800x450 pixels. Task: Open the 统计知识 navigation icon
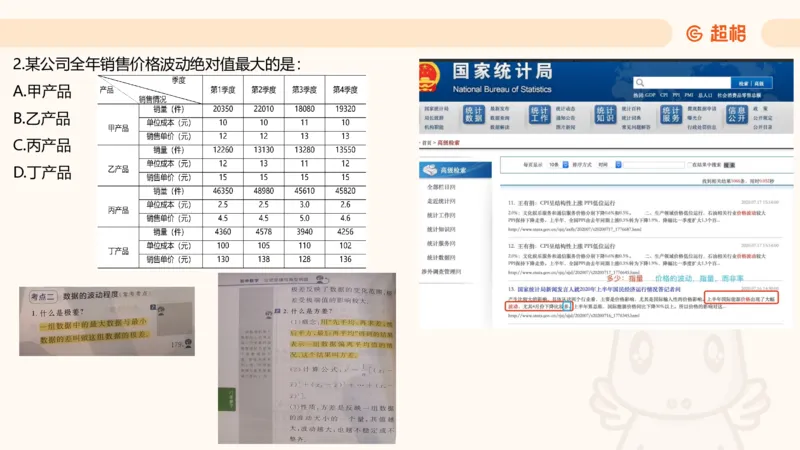[605, 115]
